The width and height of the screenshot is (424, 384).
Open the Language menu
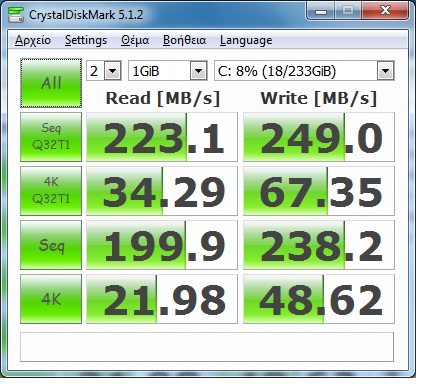[246, 40]
